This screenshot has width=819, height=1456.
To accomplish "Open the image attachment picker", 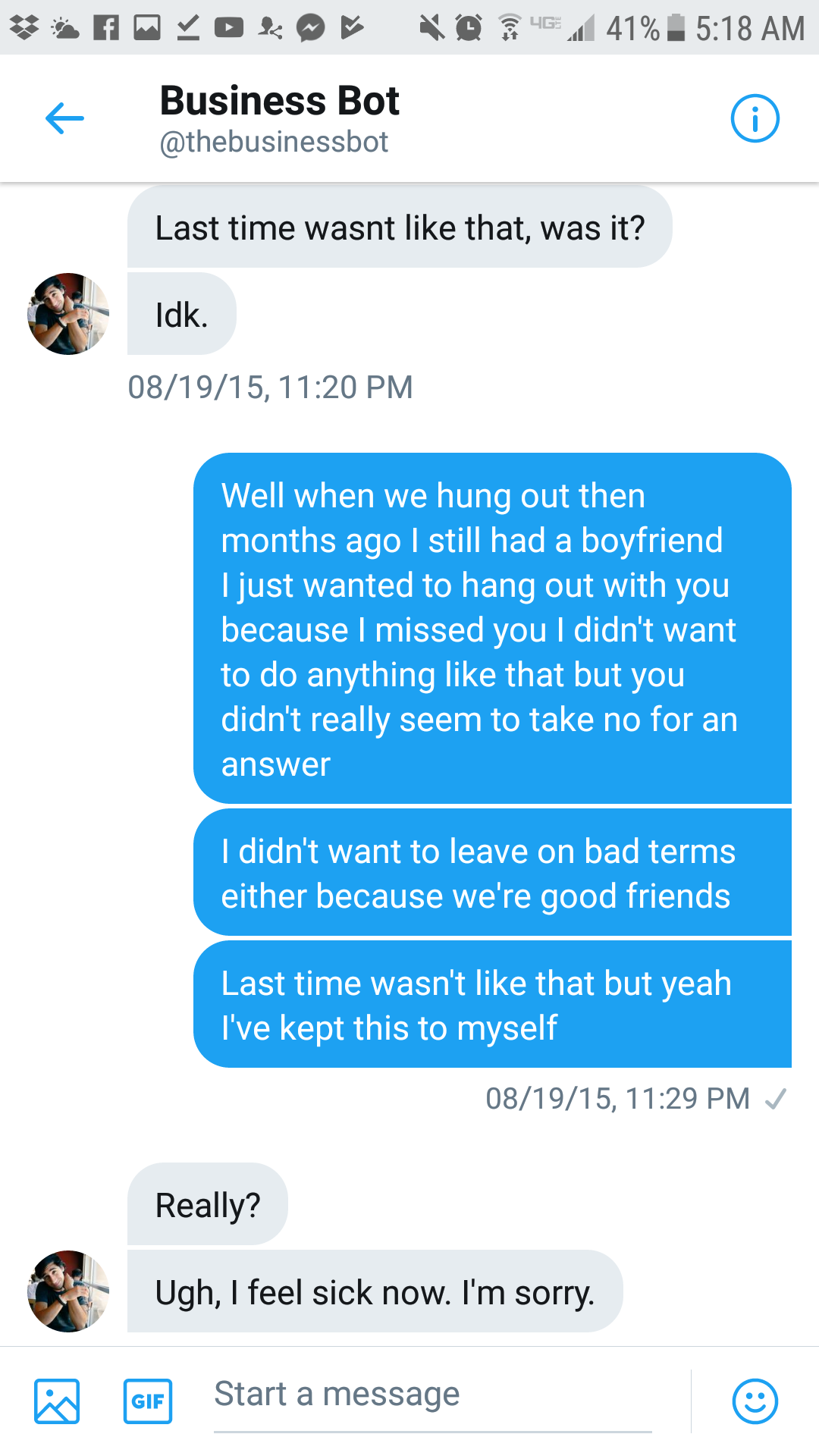I will [57, 1401].
